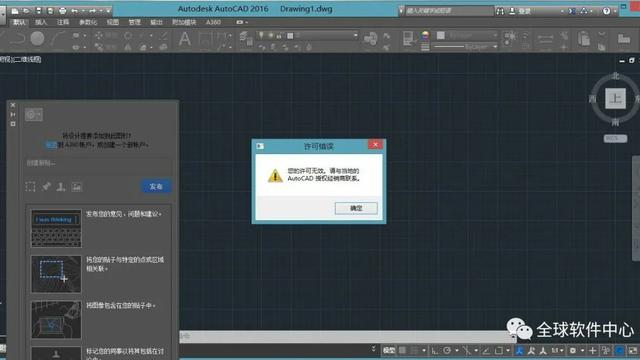Open the 视图 ribbon tab
This screenshot has height=360, width=640.
coord(113,22)
